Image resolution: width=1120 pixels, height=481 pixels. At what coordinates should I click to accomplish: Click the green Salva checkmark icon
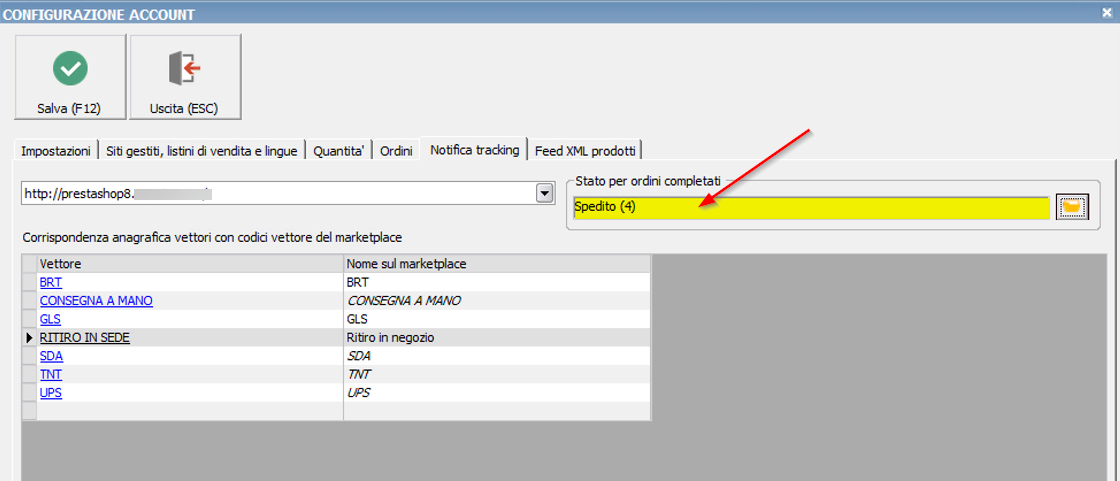[70, 68]
